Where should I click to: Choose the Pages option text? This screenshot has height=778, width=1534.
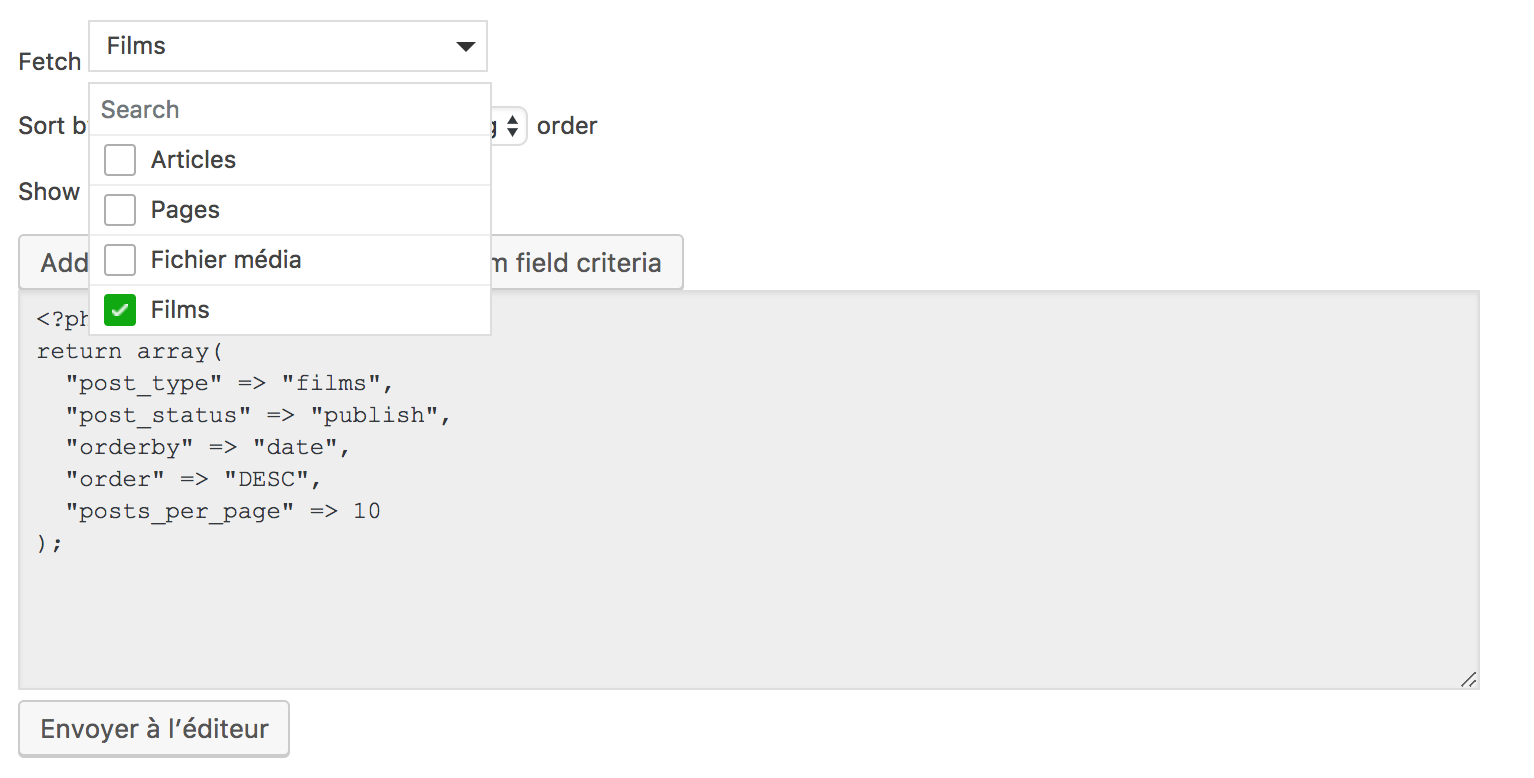point(185,210)
